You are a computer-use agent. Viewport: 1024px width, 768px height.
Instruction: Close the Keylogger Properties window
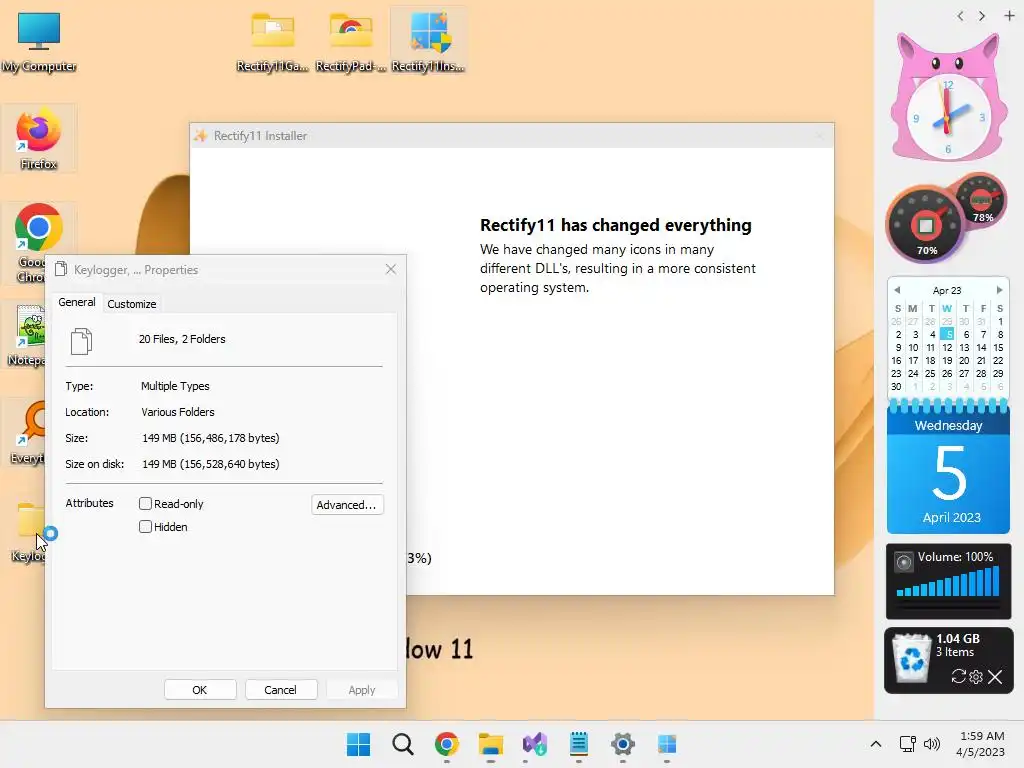pos(391,269)
